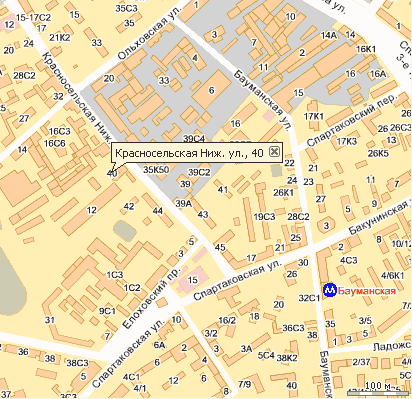Click the building labeled 1С3
The height and width of the screenshot is (399, 412).
click(x=115, y=275)
